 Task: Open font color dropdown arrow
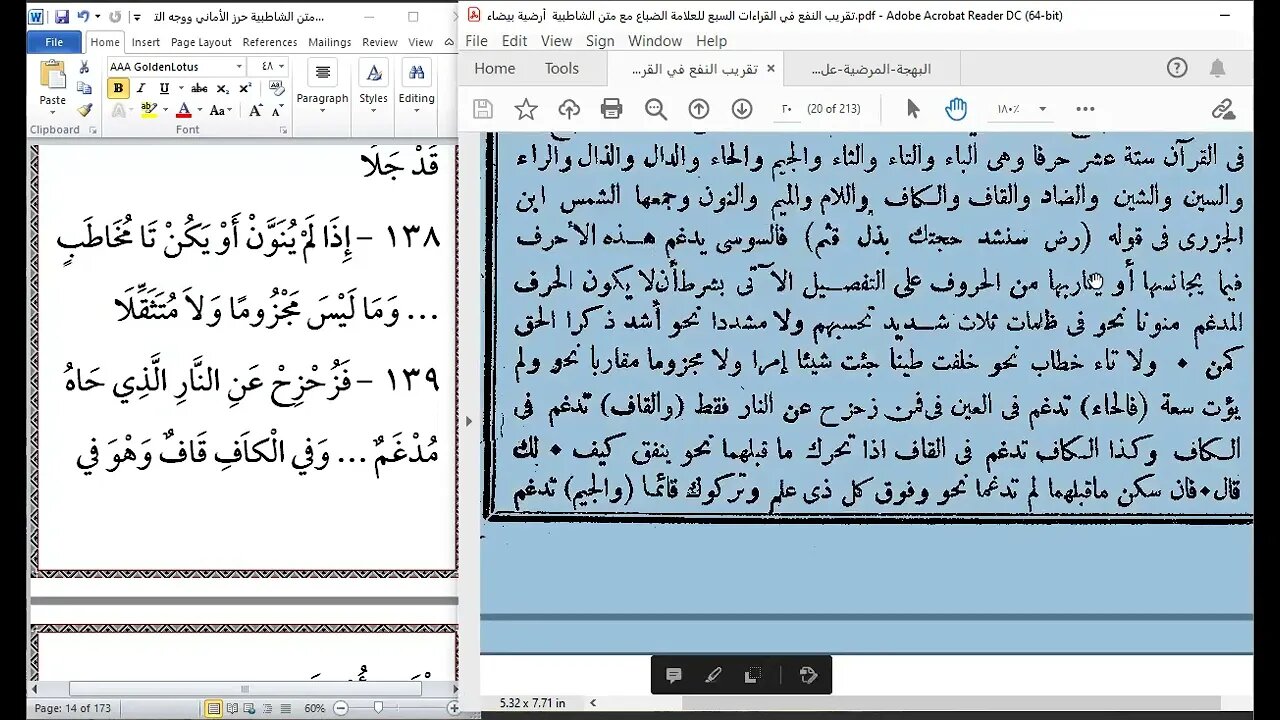pyautogui.click(x=198, y=110)
